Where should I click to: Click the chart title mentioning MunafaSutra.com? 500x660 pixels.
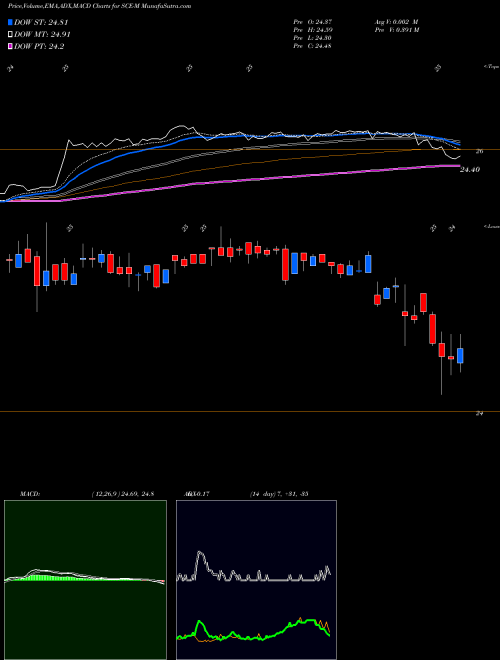99,6
